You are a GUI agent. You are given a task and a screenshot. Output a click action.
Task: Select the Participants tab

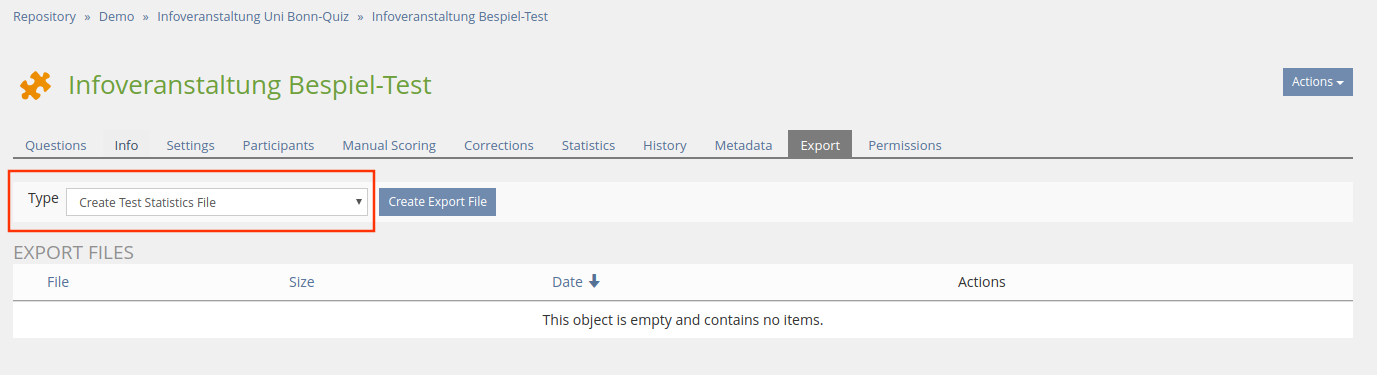point(278,145)
